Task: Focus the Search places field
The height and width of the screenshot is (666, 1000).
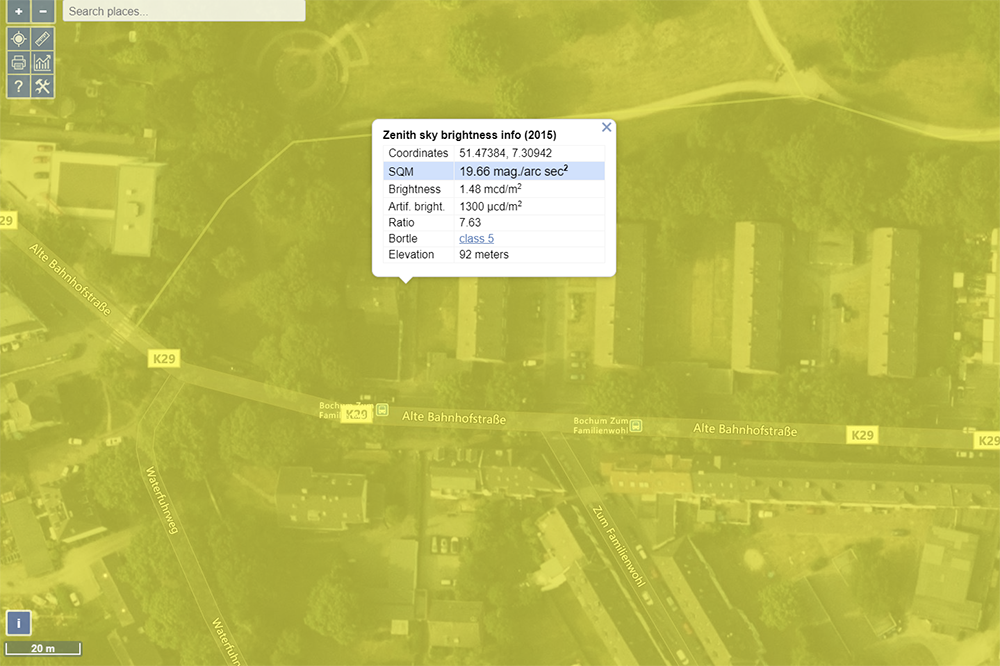Action: 184,11
